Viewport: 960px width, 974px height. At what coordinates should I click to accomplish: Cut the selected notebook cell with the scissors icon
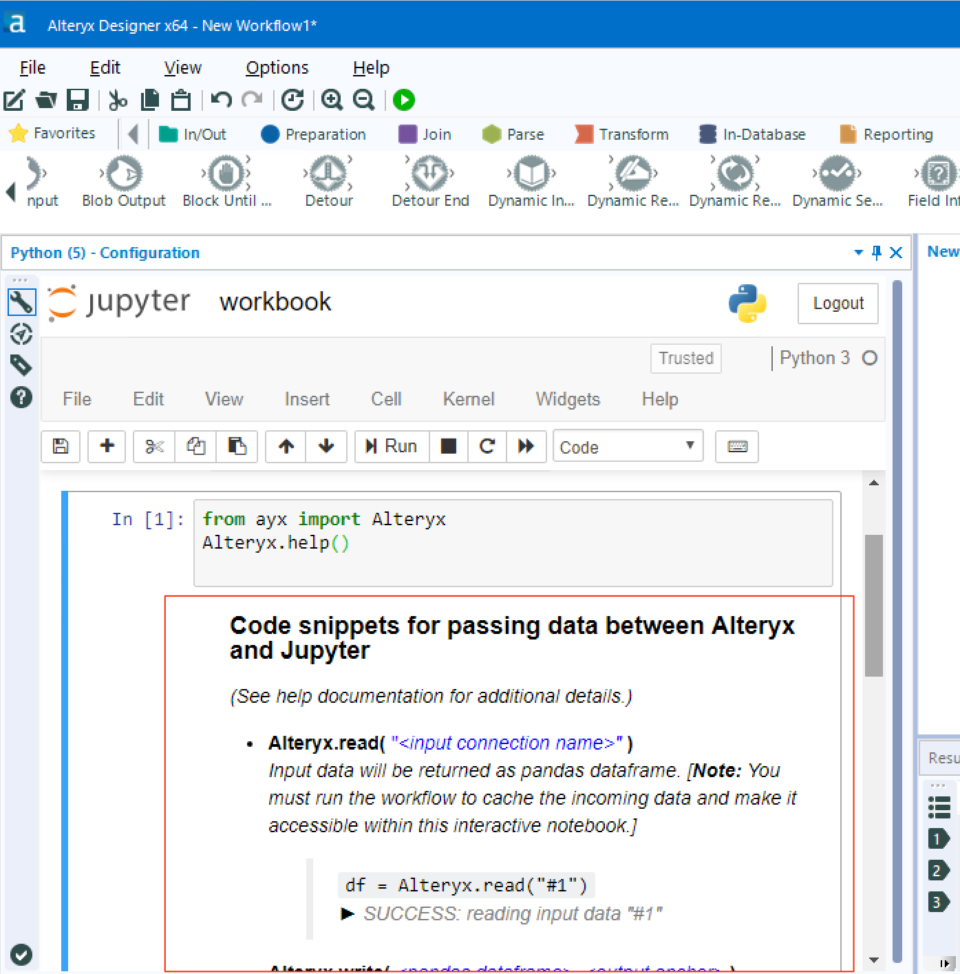152,446
